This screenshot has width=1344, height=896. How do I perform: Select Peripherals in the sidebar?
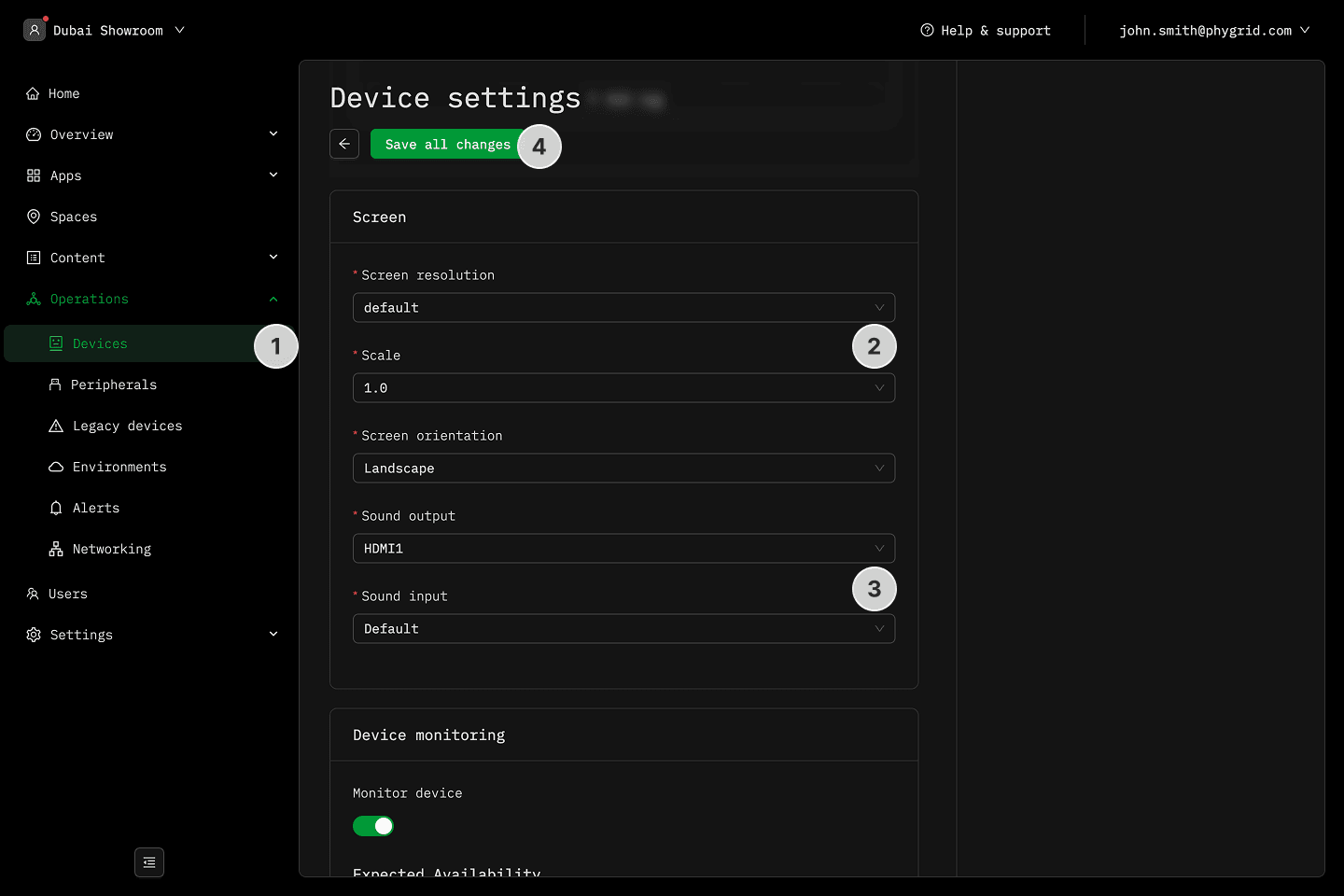coord(114,385)
